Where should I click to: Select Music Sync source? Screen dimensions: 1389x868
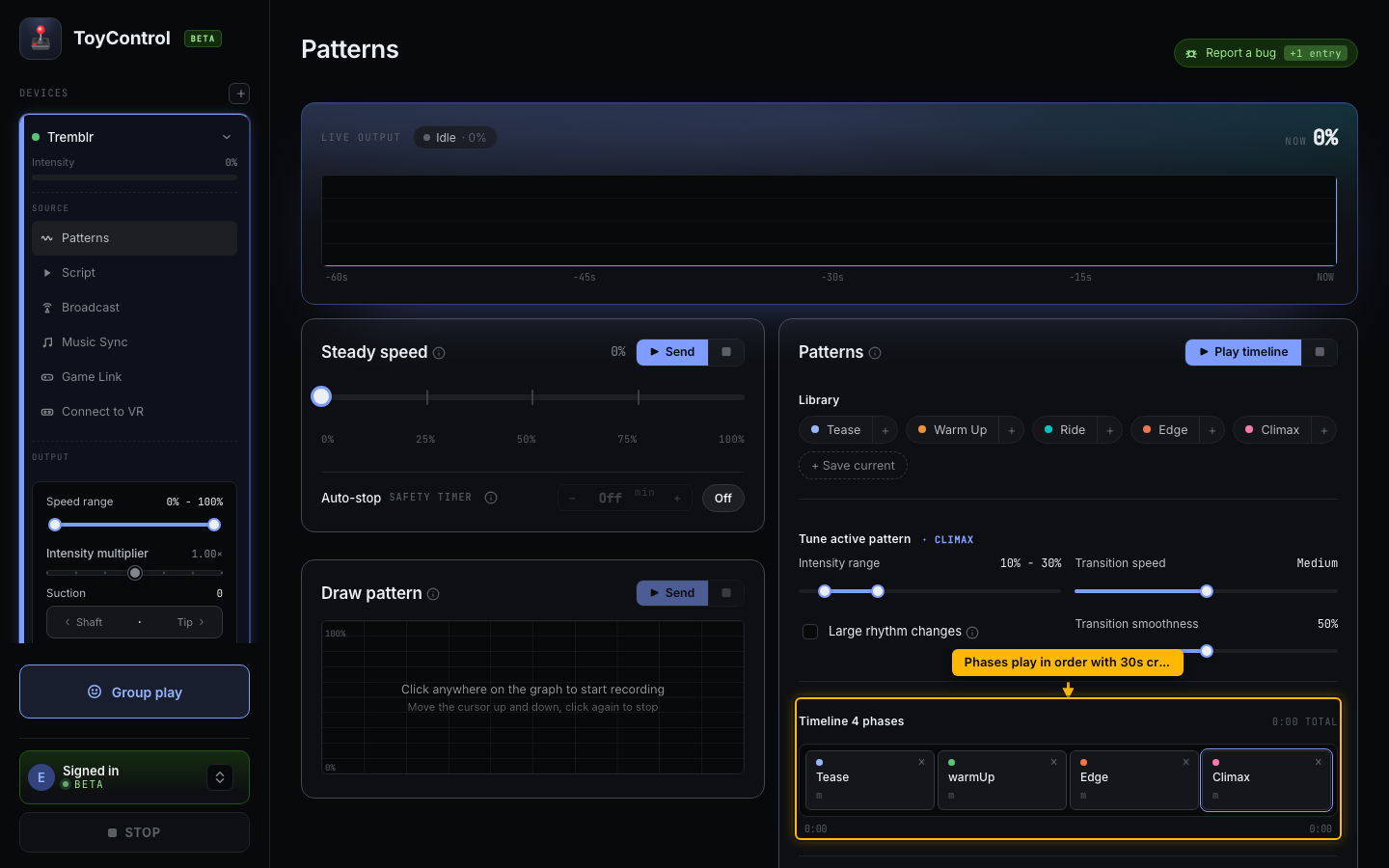pyautogui.click(x=134, y=342)
